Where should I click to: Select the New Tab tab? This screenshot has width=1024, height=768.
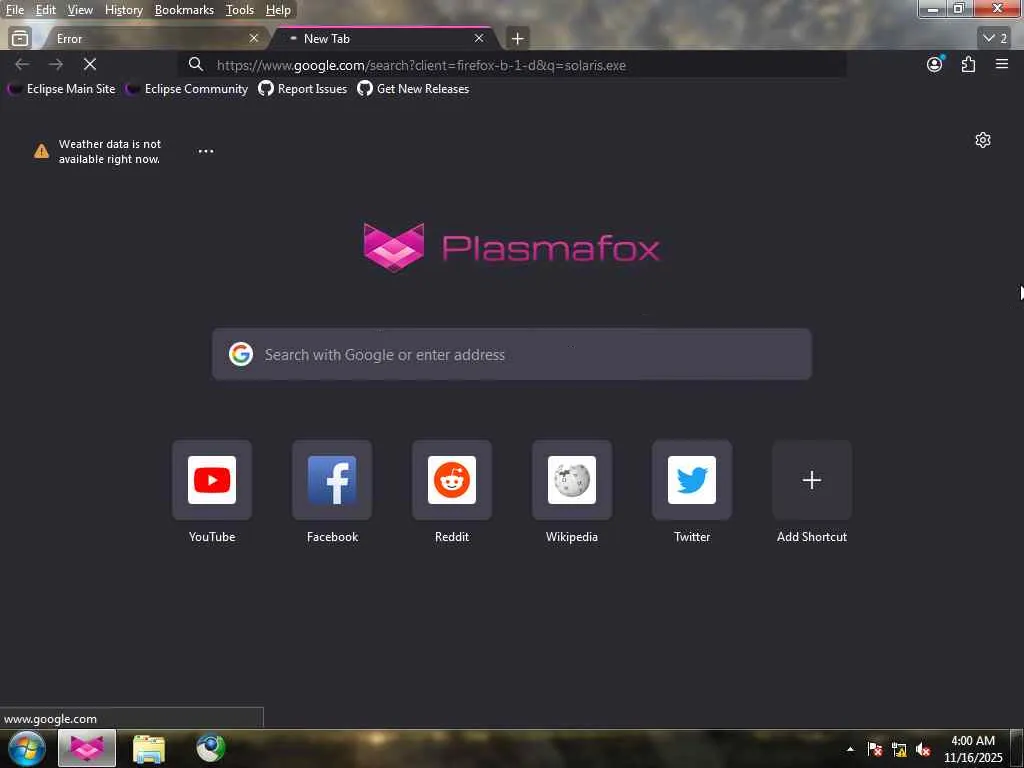(385, 39)
